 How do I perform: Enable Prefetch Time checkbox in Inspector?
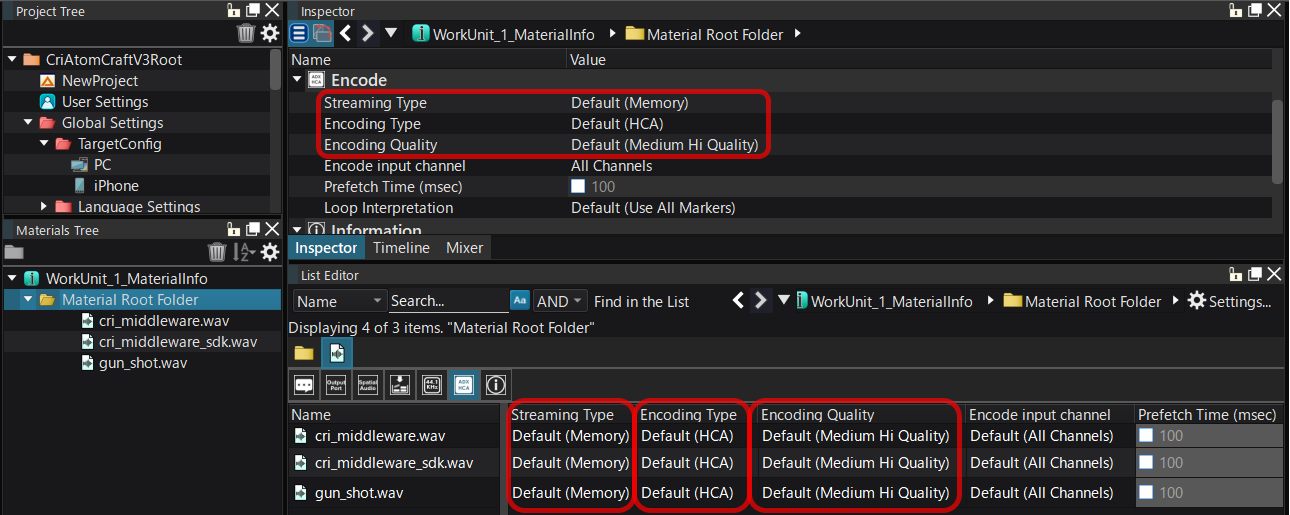(x=578, y=186)
